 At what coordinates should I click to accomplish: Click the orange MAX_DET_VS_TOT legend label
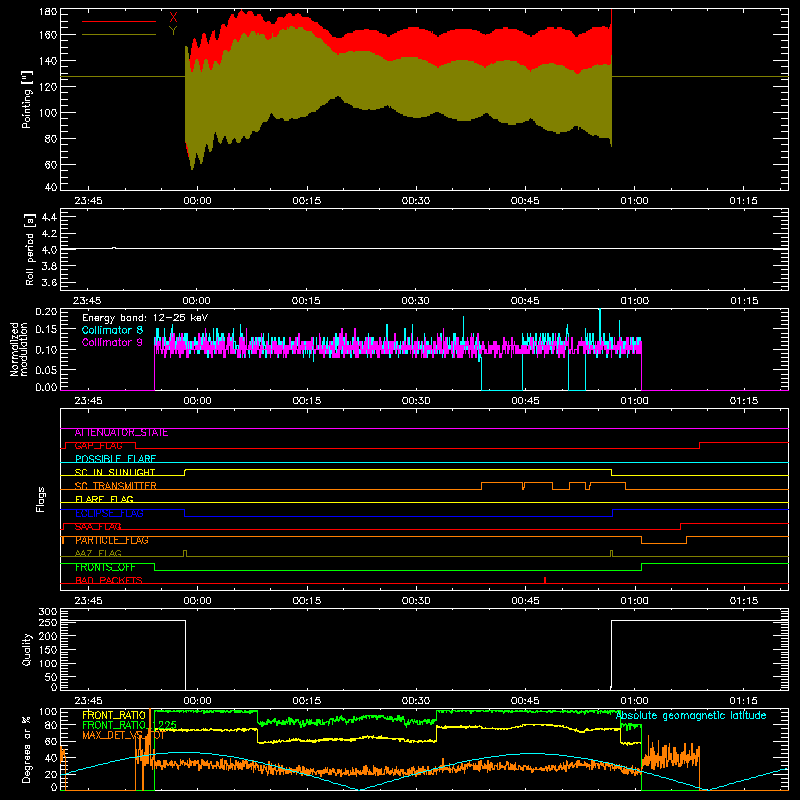pyautogui.click(x=123, y=736)
